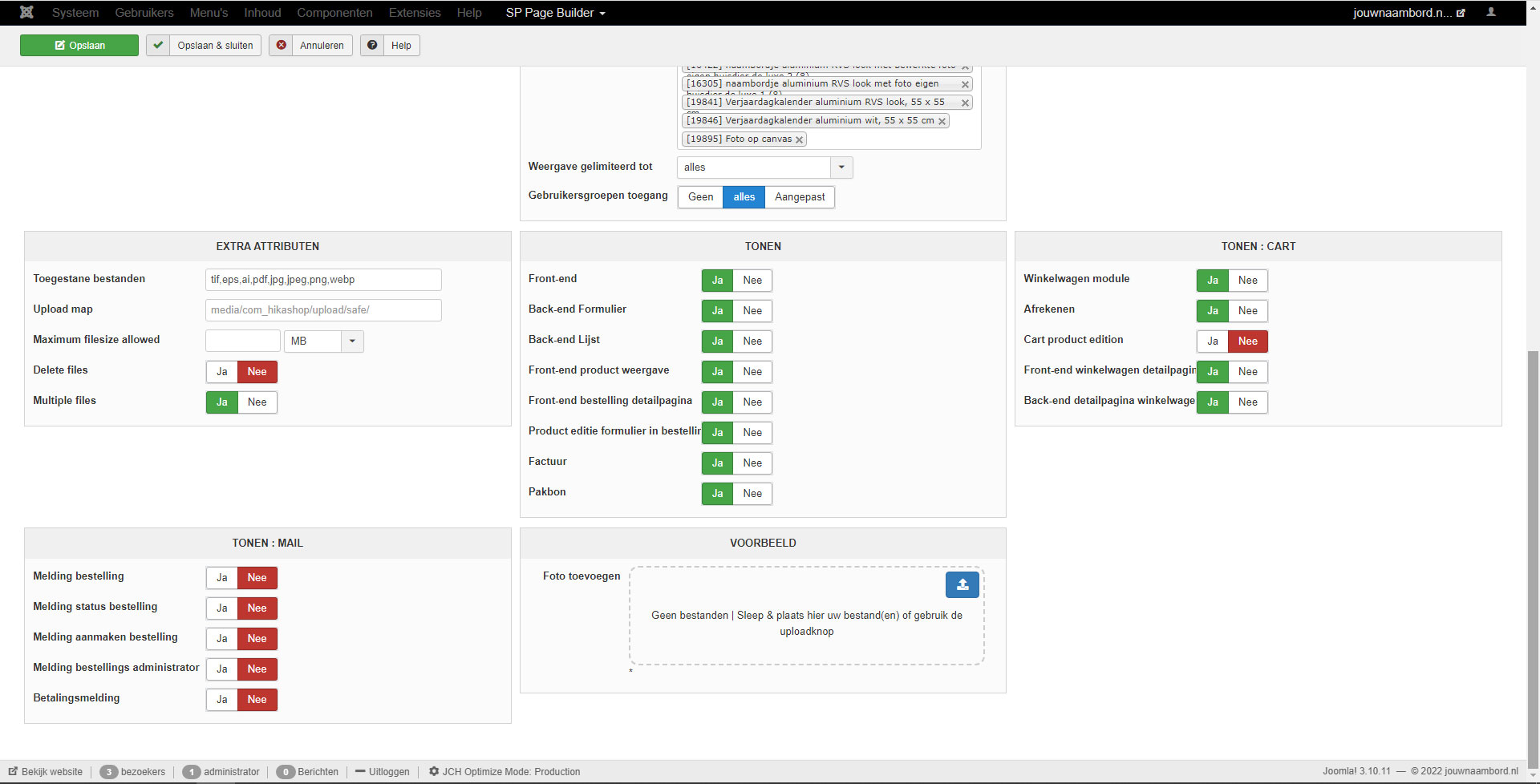Click the Toegestane bestanden input field

coord(323,280)
